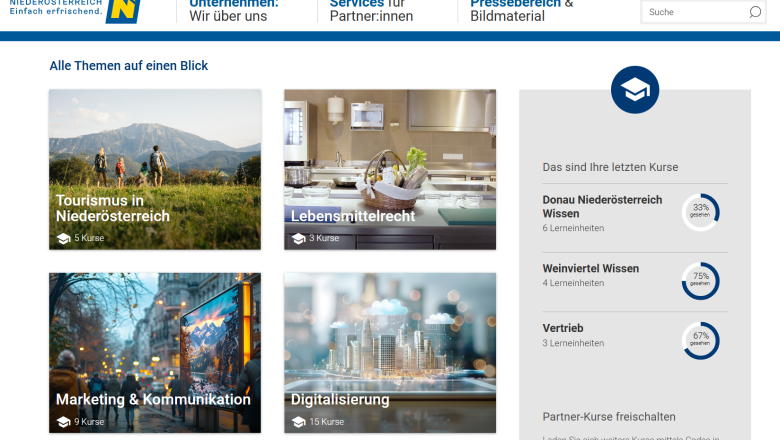
Task: Click 'Partner-Kurse freischalten' heading
Action: tap(609, 417)
